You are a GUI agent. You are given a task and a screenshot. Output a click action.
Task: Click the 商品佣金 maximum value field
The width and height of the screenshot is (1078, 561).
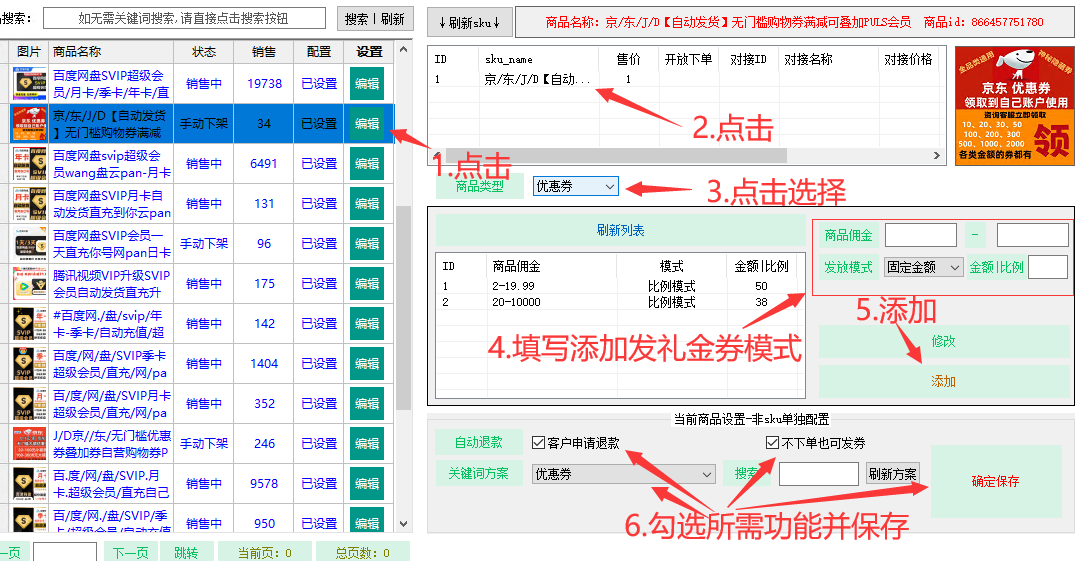click(1033, 235)
